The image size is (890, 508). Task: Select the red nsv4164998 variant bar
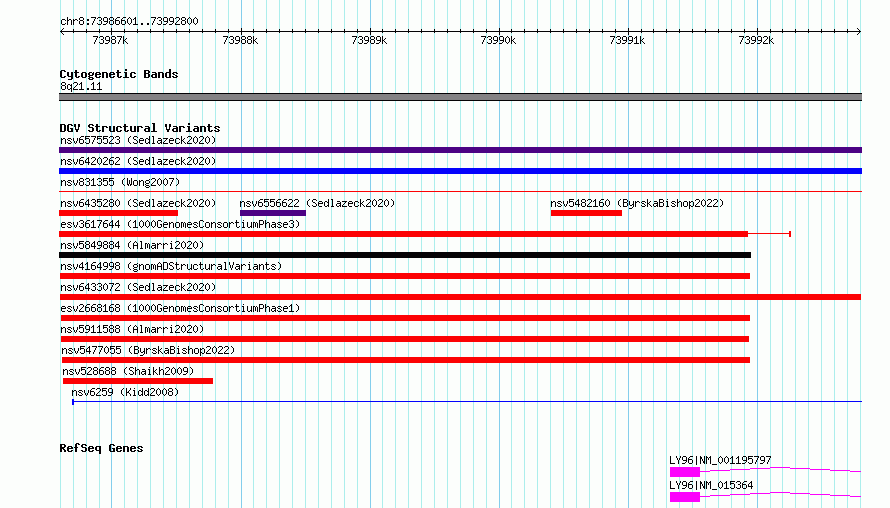[x=405, y=276]
